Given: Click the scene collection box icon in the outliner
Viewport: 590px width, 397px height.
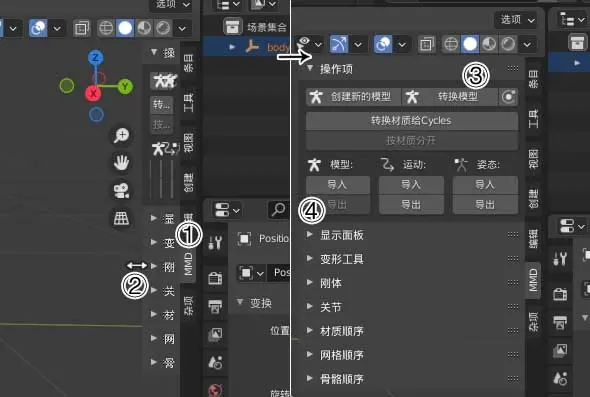Looking at the screenshot, I should (232, 27).
